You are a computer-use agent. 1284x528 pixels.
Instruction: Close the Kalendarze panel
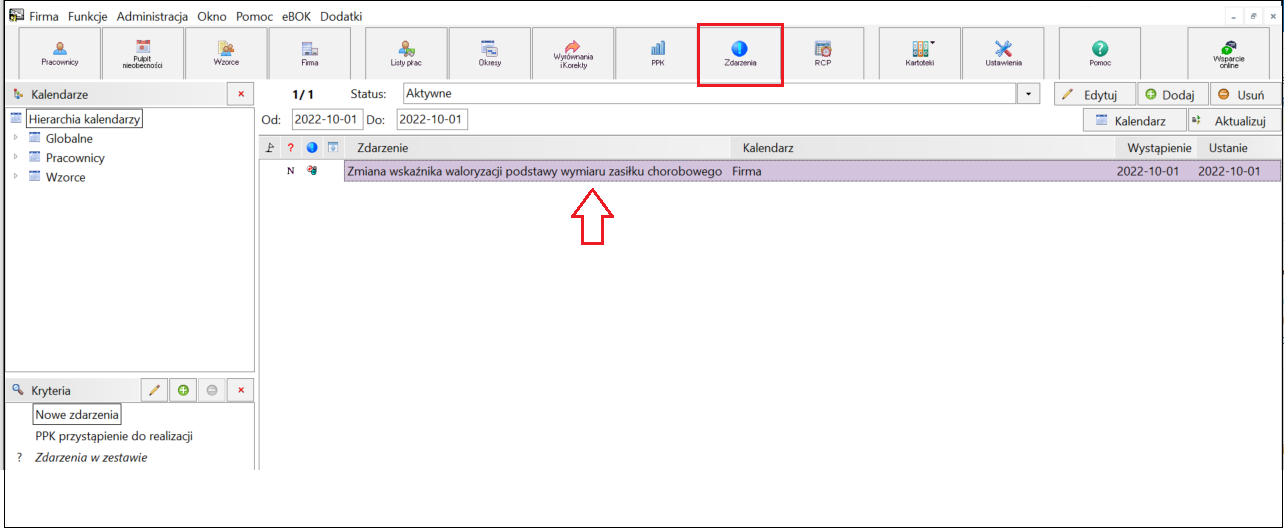(x=240, y=94)
